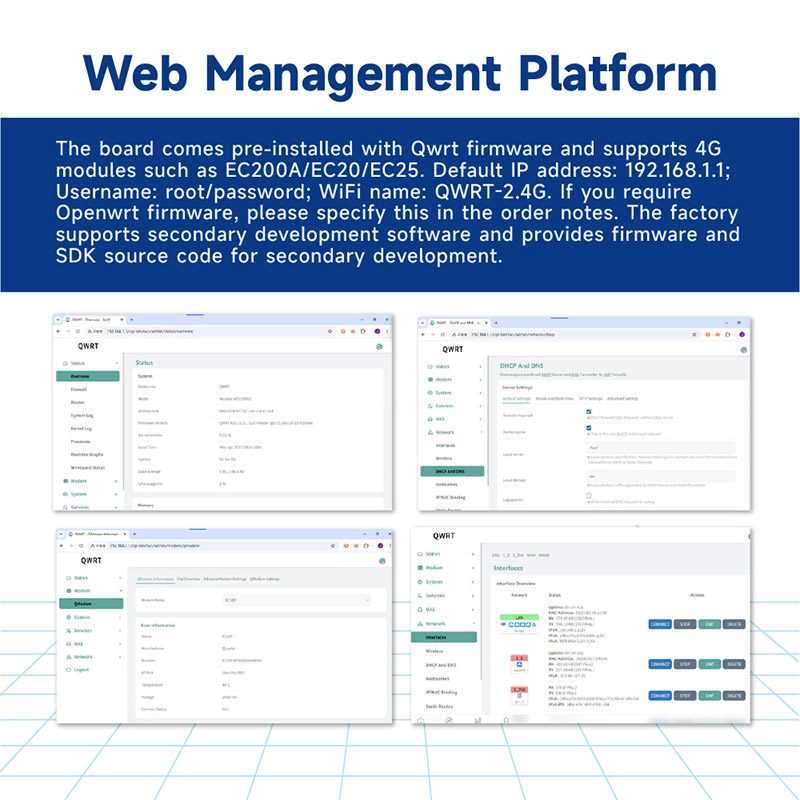This screenshot has height=800, width=800.
Task: Click the LAN interface network icon box
Action: 519,623
